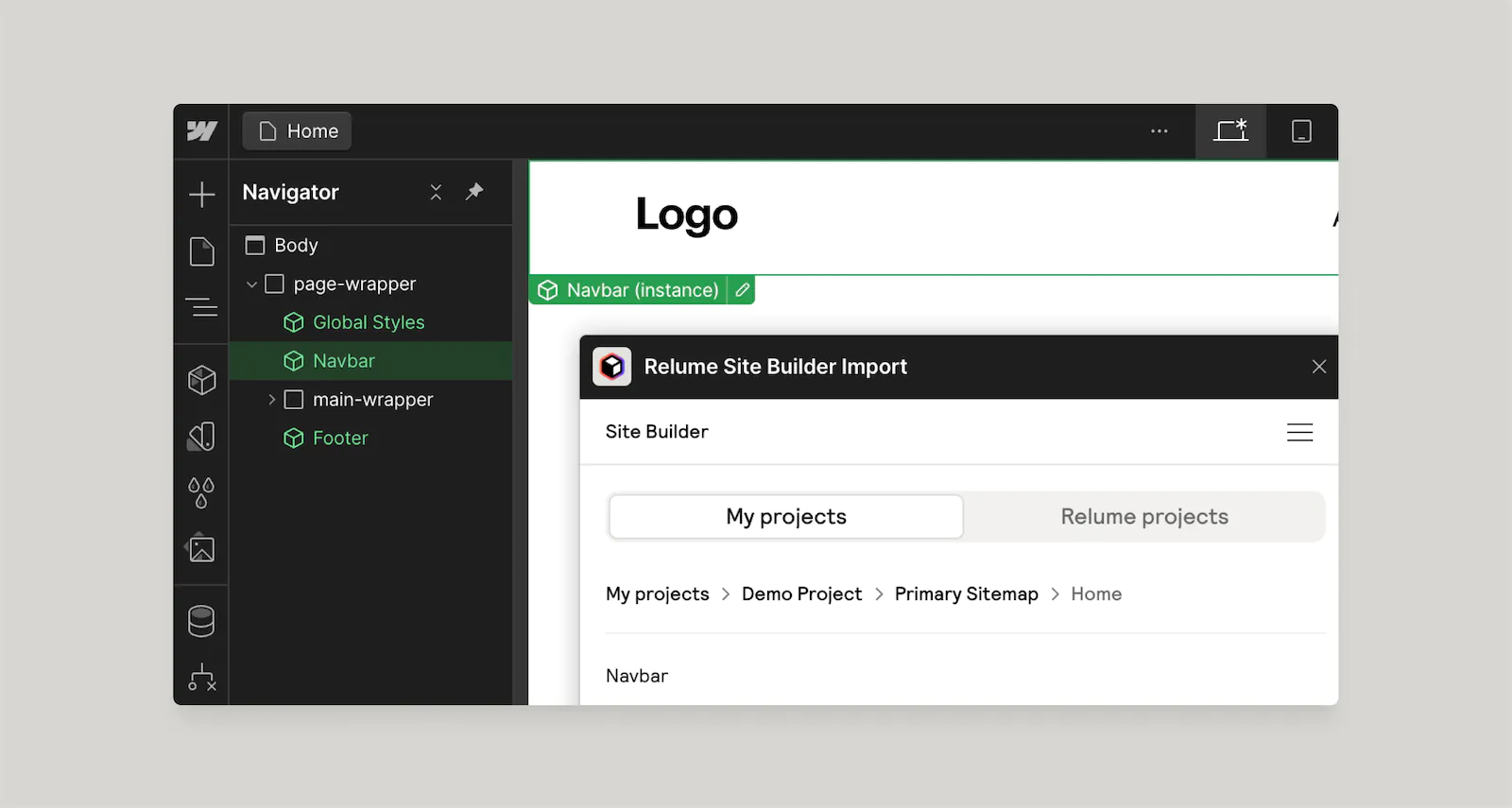Image resolution: width=1512 pixels, height=808 pixels.
Task: Open the Variables droplets panel
Action: click(x=201, y=492)
